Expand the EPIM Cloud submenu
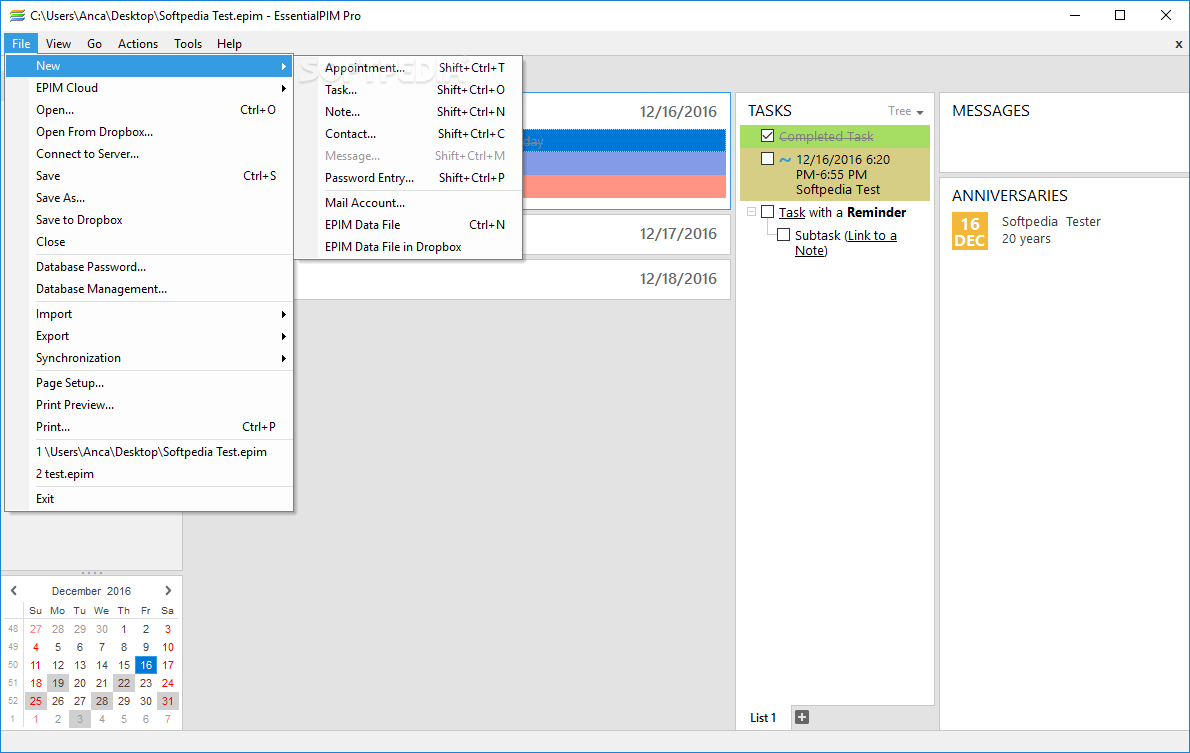 [x=150, y=88]
